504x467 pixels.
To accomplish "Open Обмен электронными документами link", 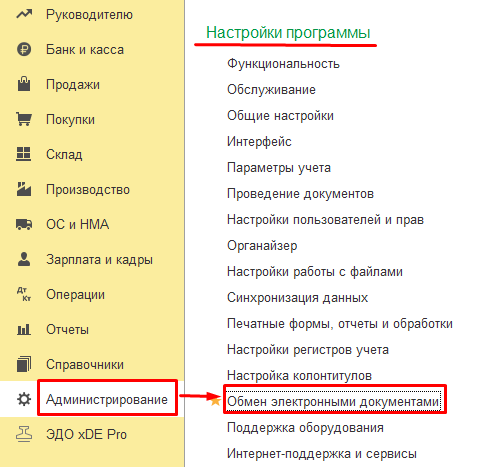I will click(x=333, y=402).
